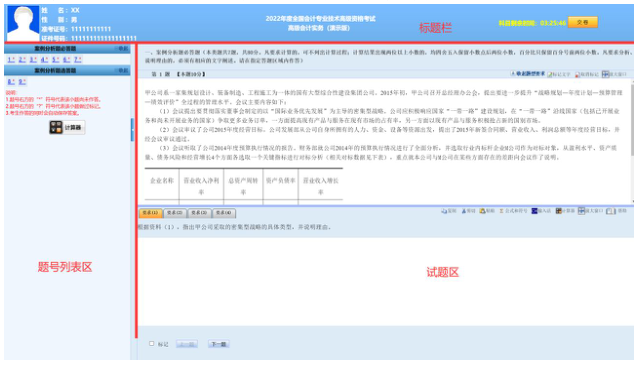
Task: Switch to the 要求(4) tab
Action: click(224, 213)
